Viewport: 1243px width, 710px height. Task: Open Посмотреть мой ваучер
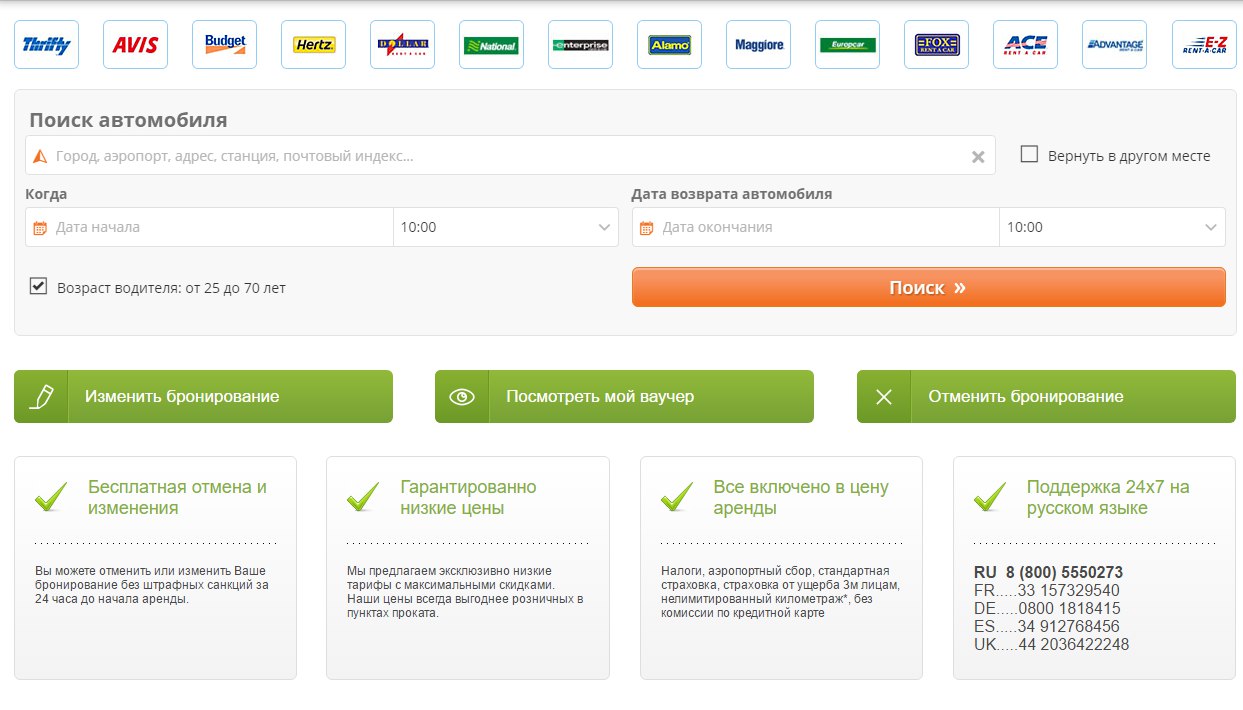(624, 397)
